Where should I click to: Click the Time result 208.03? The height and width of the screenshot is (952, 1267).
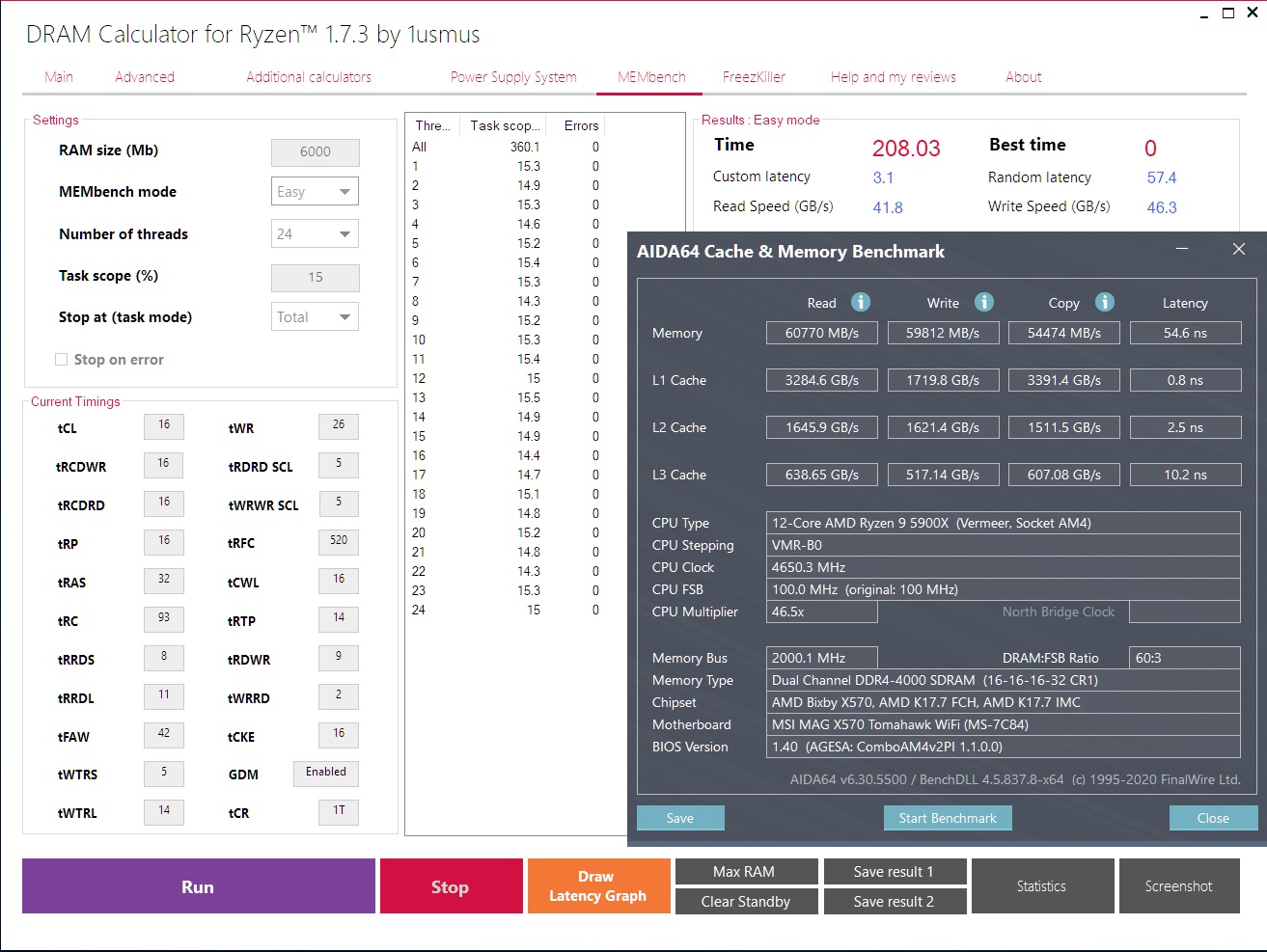(x=906, y=149)
